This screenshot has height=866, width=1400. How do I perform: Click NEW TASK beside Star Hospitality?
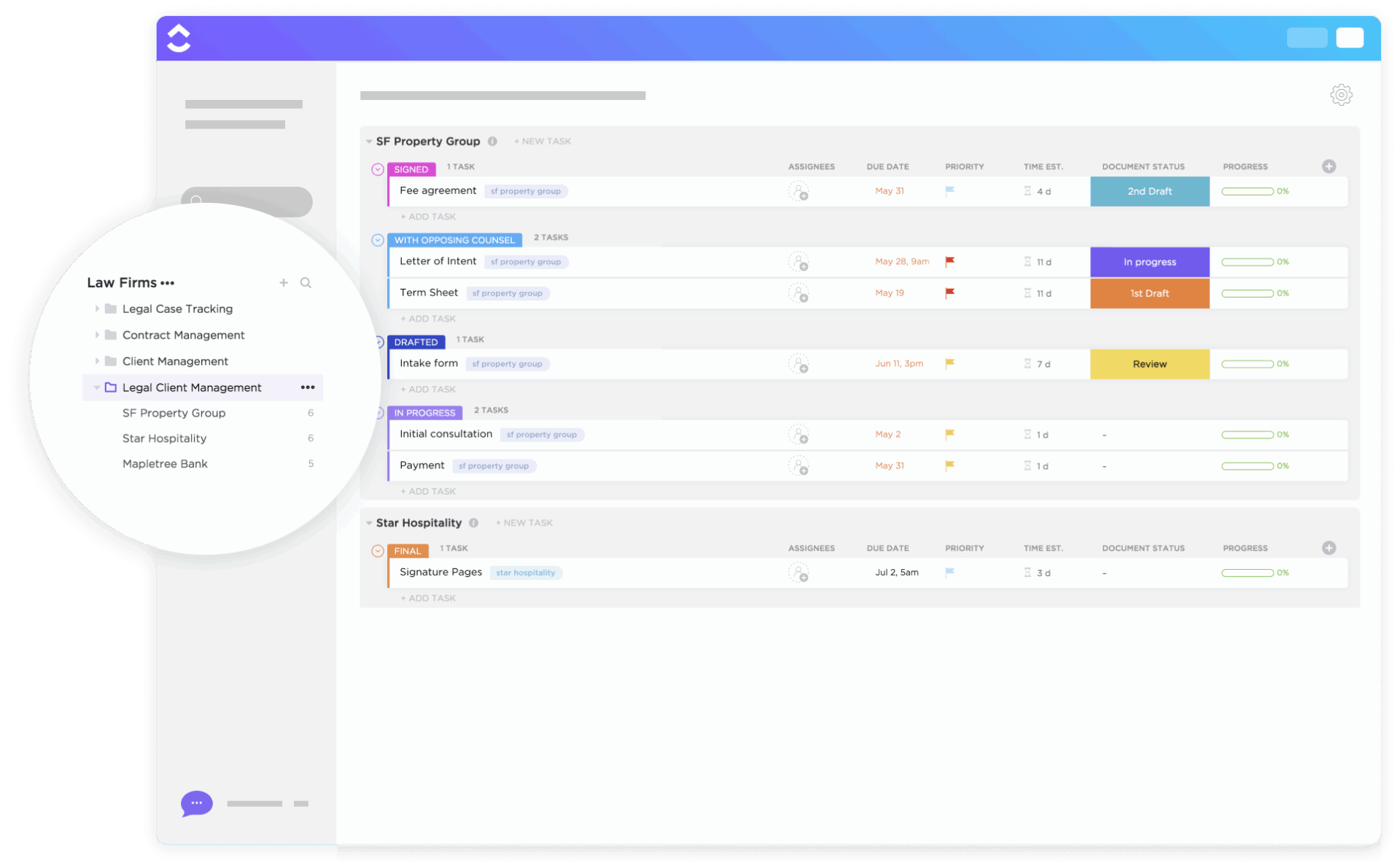click(x=524, y=522)
